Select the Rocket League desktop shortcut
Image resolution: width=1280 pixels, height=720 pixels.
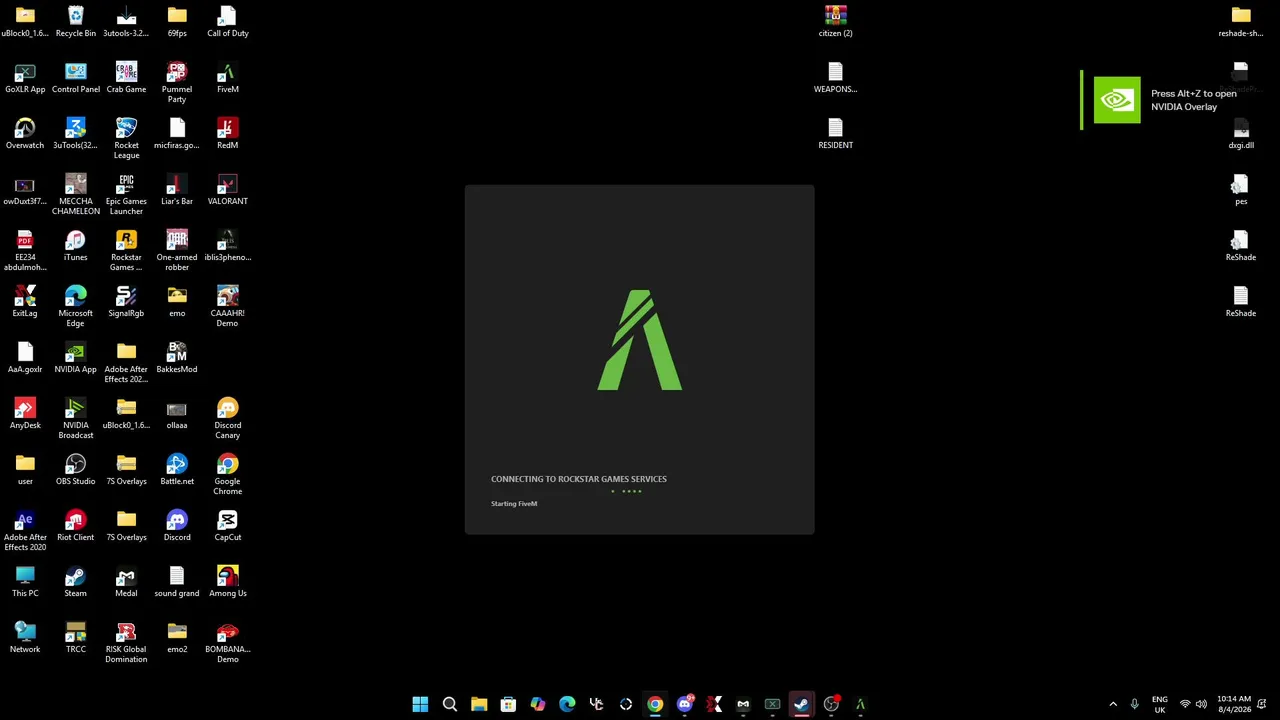[x=126, y=138]
